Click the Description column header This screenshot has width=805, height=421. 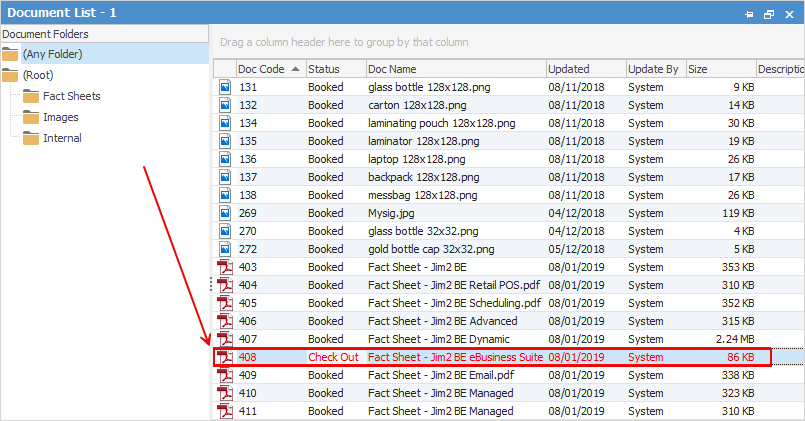tap(780, 69)
